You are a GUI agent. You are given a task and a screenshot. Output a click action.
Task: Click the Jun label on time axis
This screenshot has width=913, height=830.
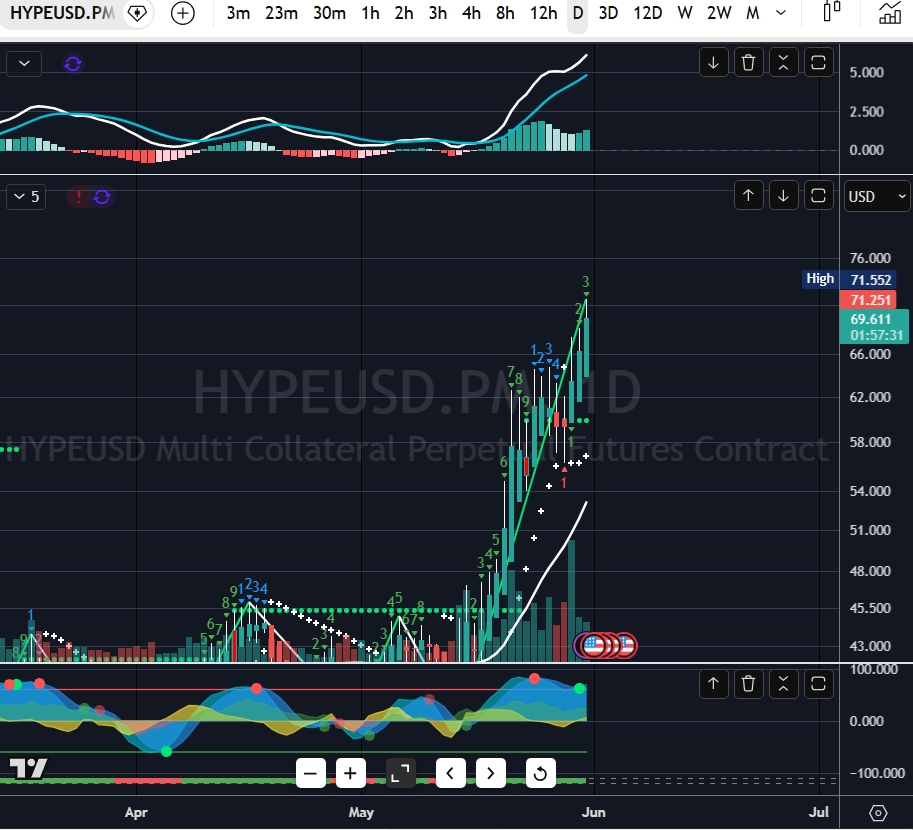click(593, 813)
